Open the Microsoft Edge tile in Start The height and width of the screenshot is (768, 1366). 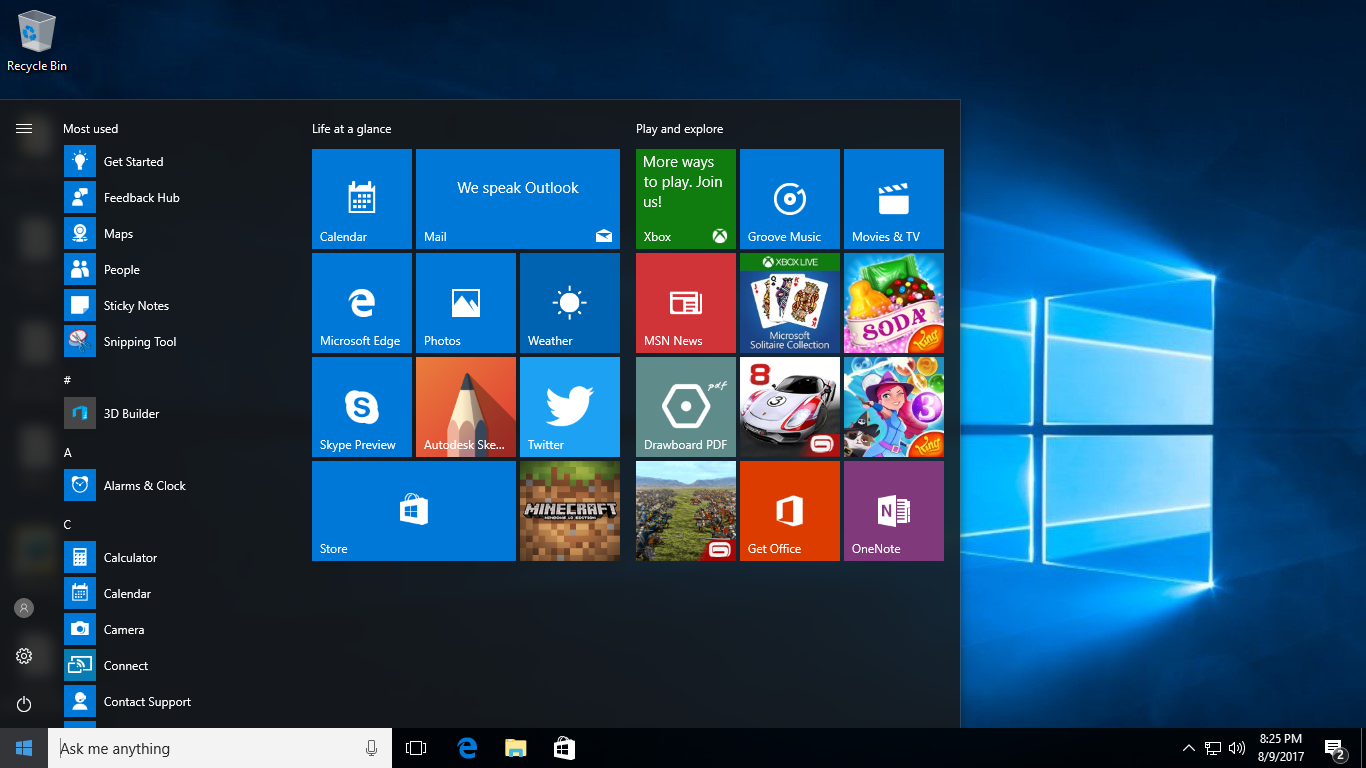(x=362, y=303)
